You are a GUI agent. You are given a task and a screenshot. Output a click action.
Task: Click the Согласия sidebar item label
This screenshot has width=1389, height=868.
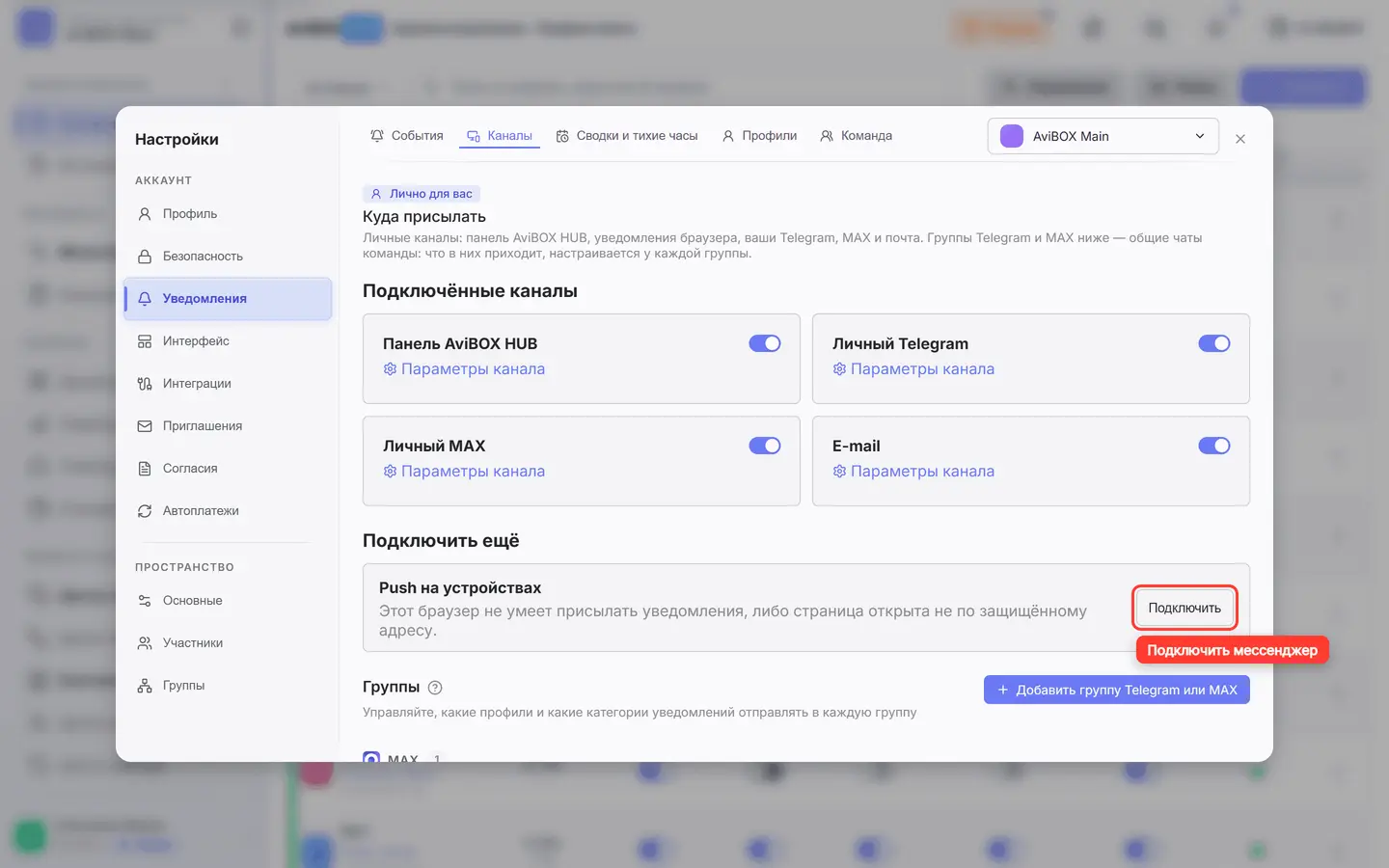pos(190,469)
